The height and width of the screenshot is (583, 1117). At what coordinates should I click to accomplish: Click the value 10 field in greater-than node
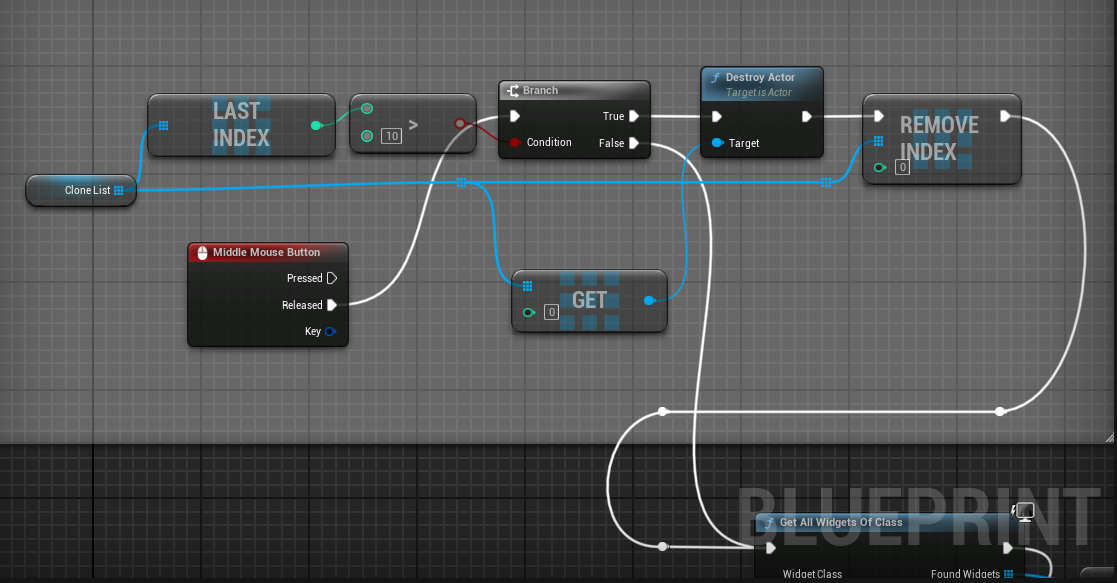[x=392, y=136]
